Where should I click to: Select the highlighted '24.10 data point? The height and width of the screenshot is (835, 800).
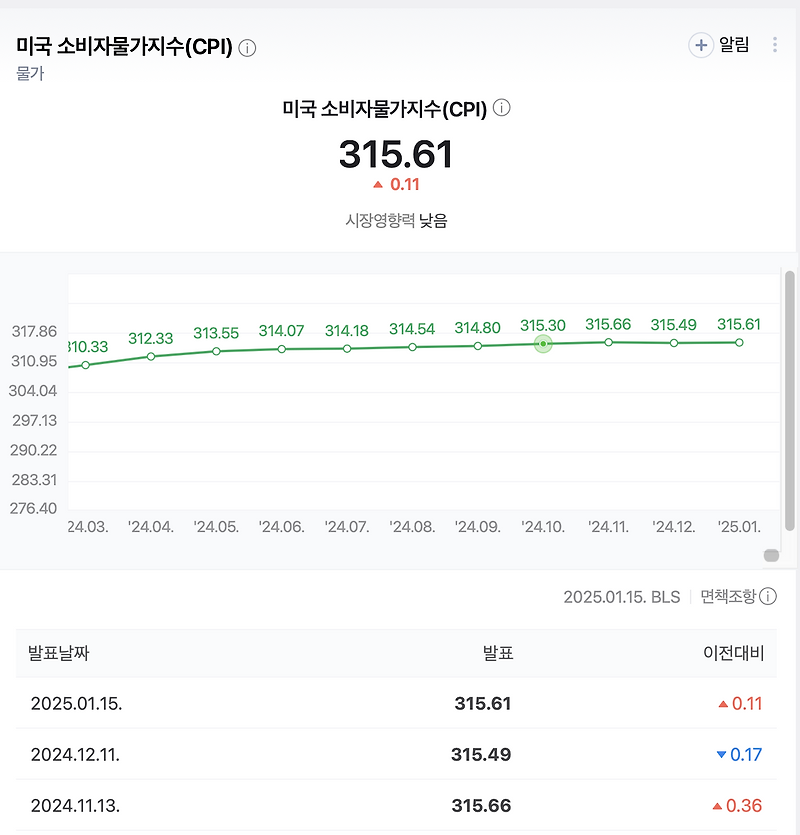click(x=541, y=343)
